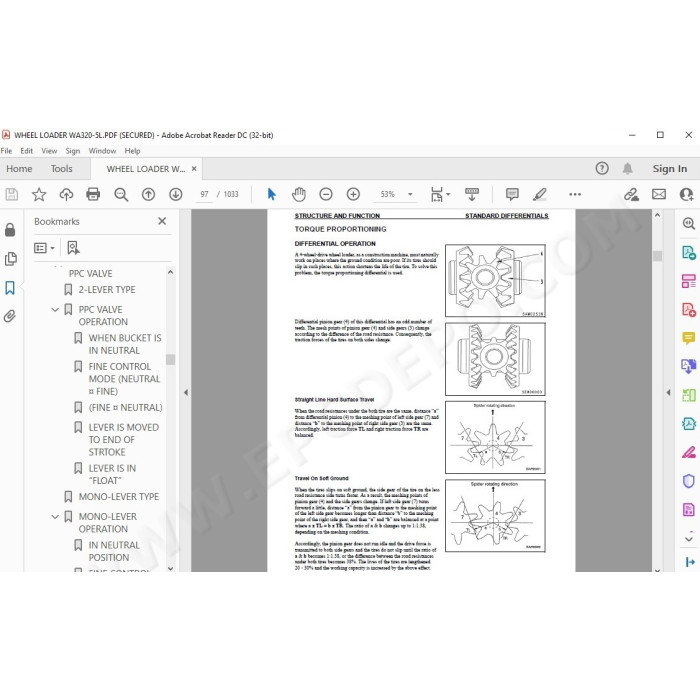The height and width of the screenshot is (700, 700).
Task: Activate the Hand pan tool
Action: 299,194
